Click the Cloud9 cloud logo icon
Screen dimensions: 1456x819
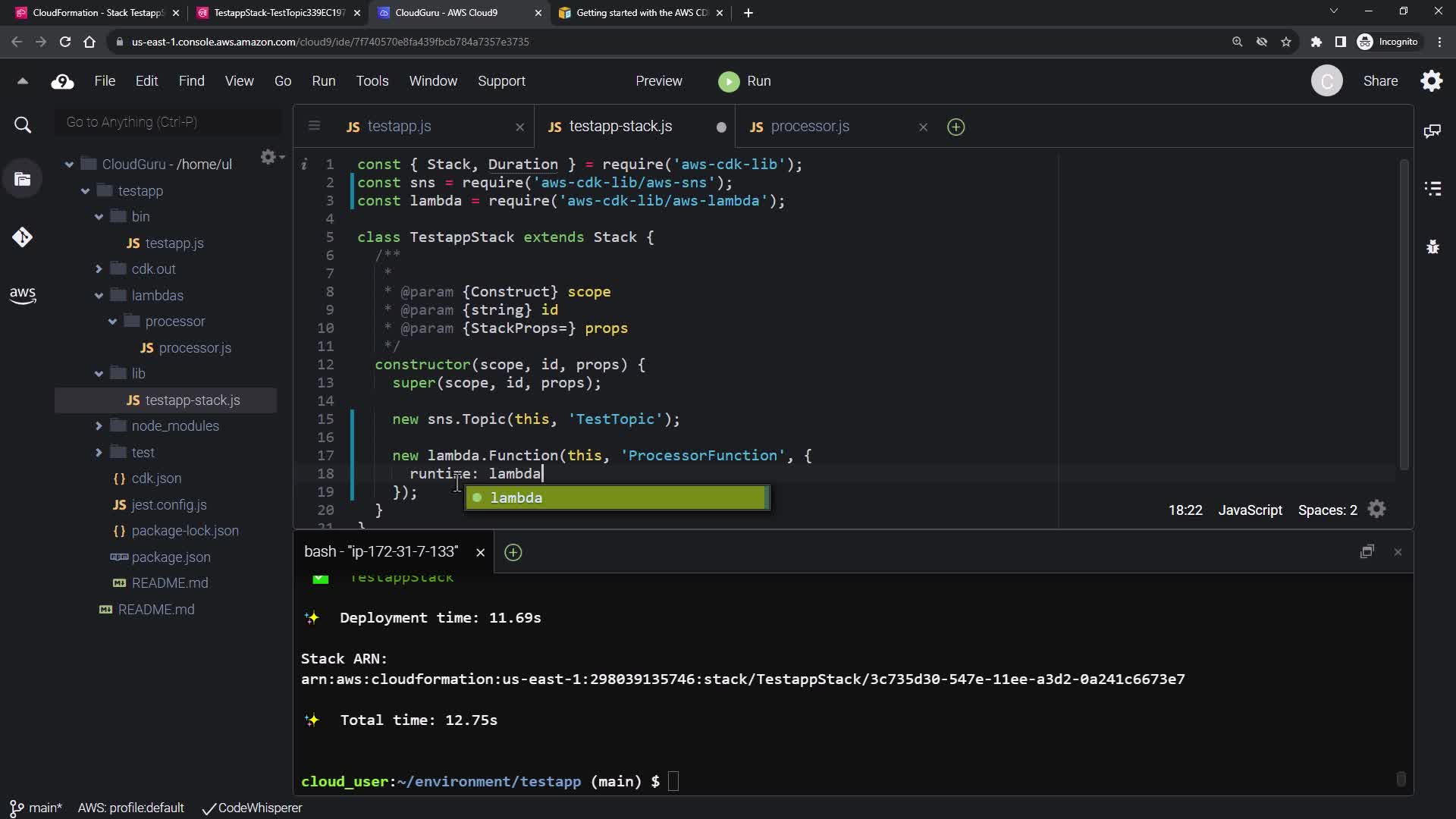pos(62,81)
